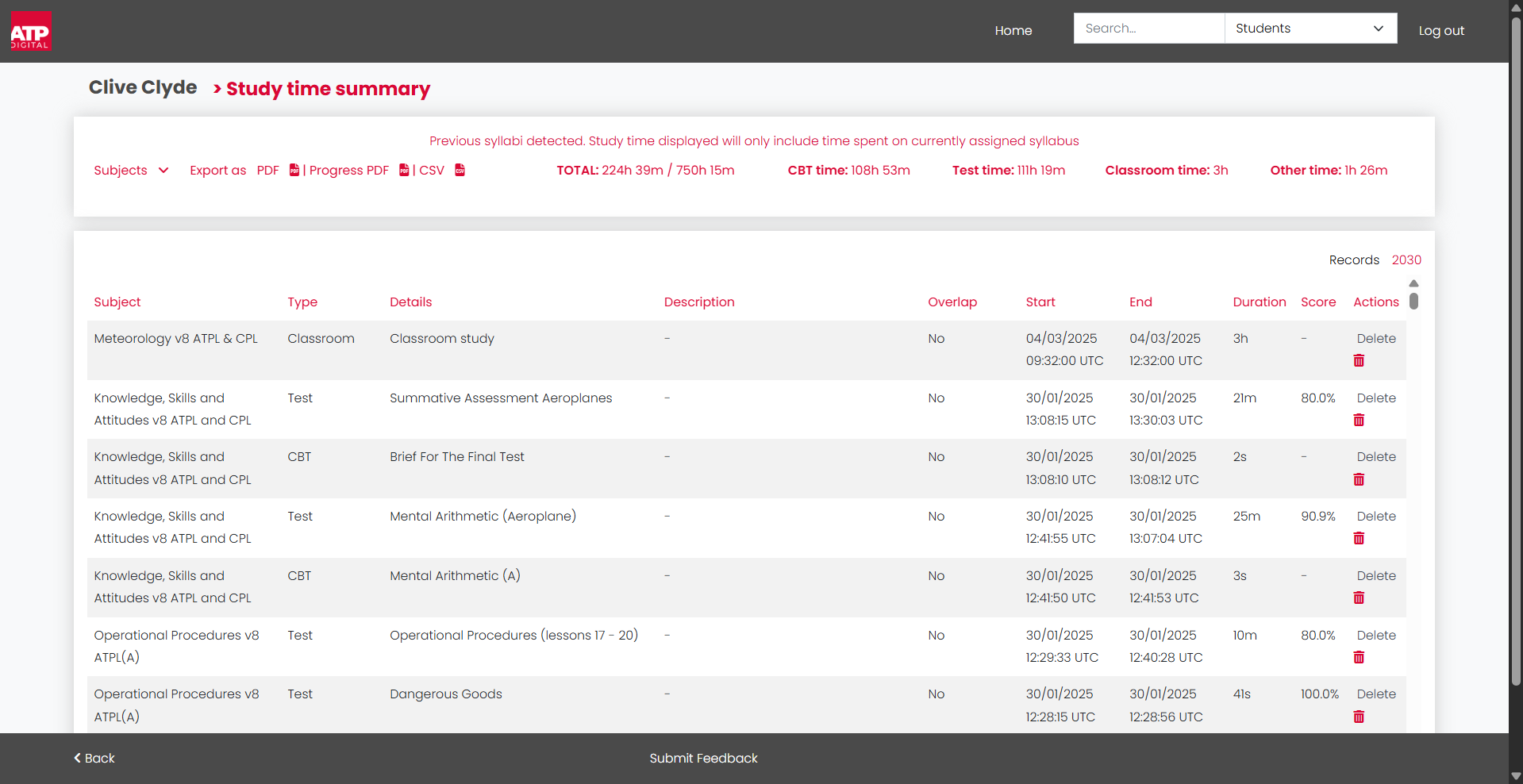Click the records table scrollbar handle
This screenshot has width=1523, height=784.
(1413, 302)
